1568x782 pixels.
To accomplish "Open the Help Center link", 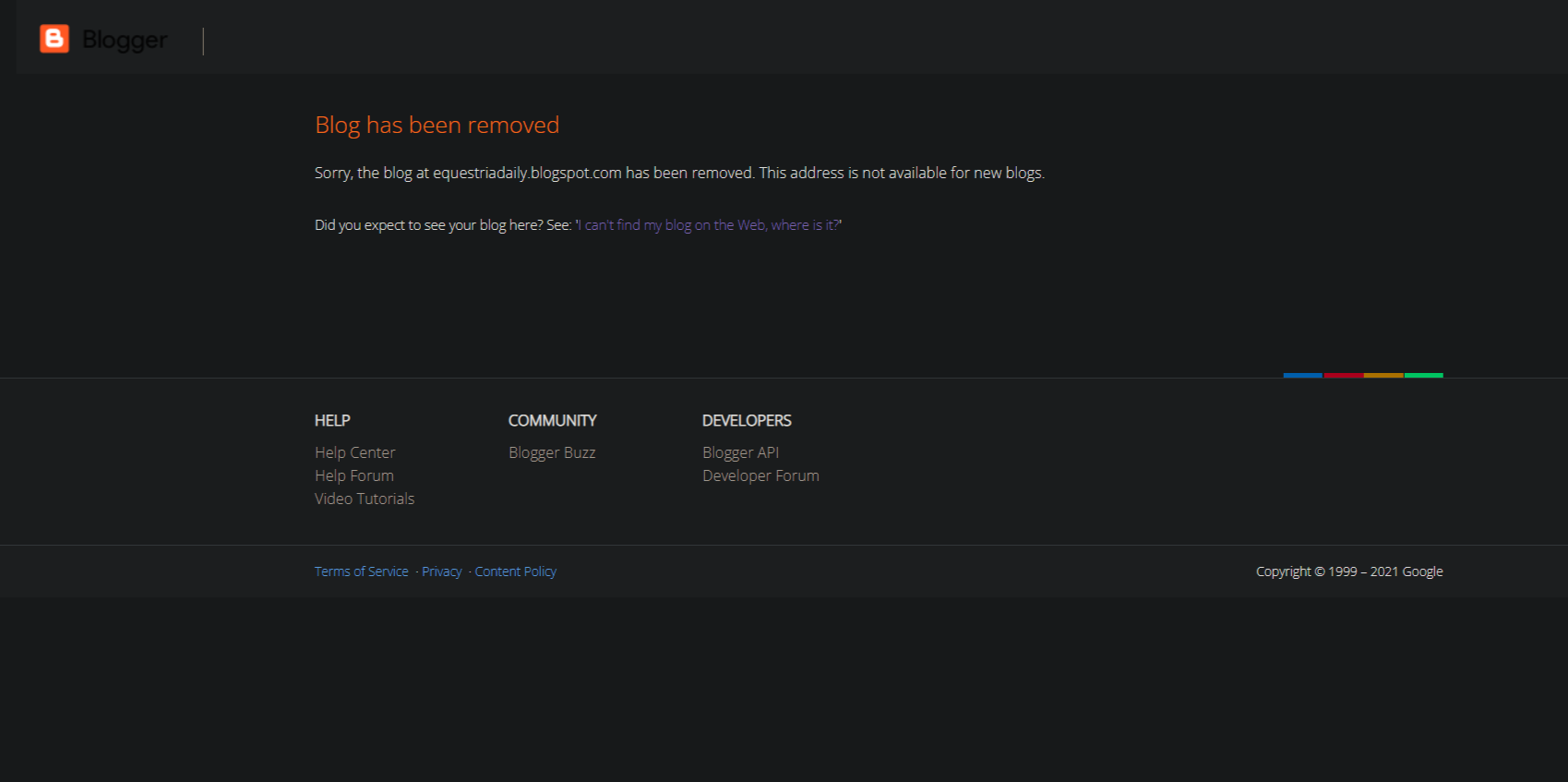I will [x=354, y=452].
